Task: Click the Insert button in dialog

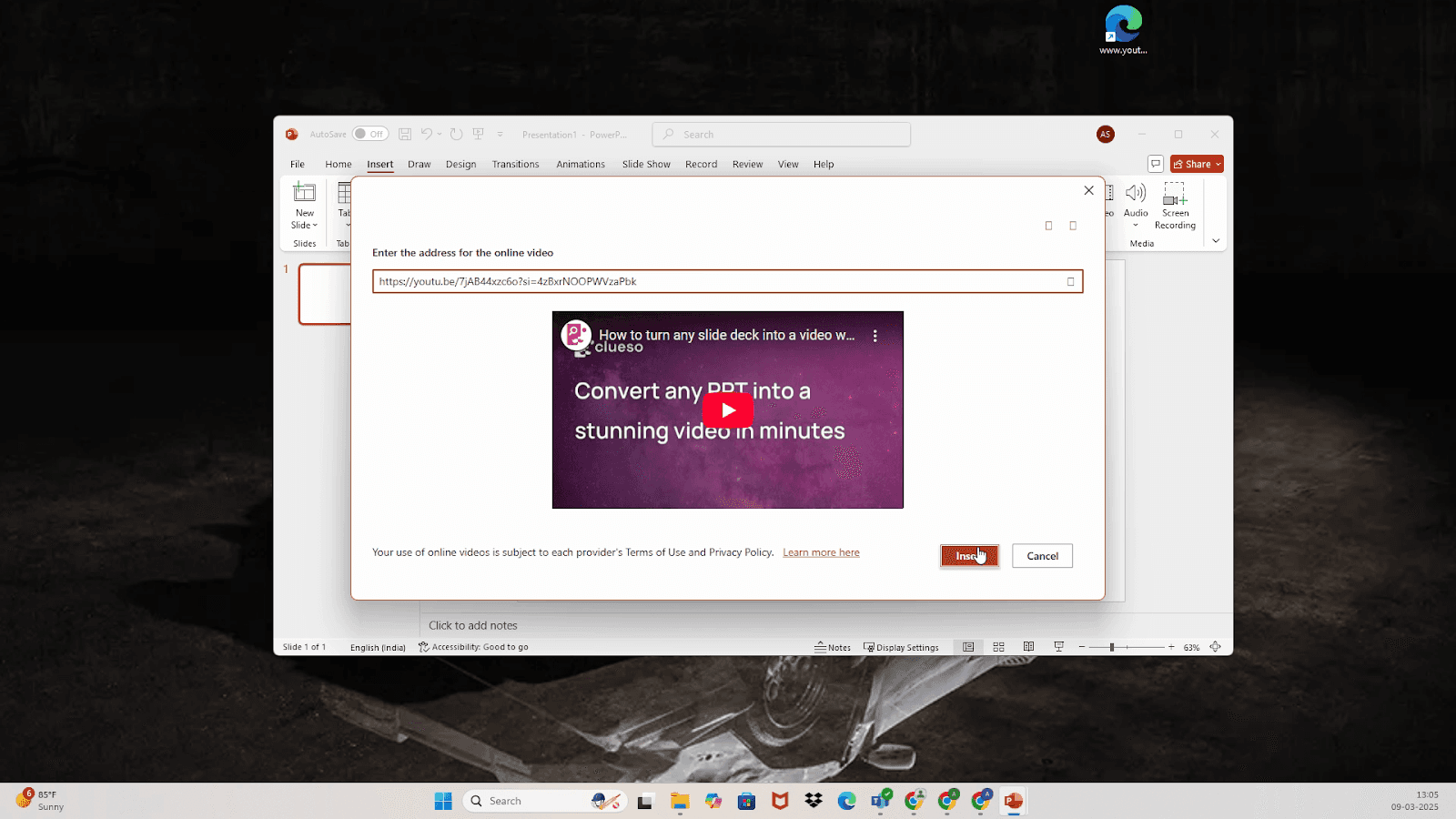Action: pos(969,556)
